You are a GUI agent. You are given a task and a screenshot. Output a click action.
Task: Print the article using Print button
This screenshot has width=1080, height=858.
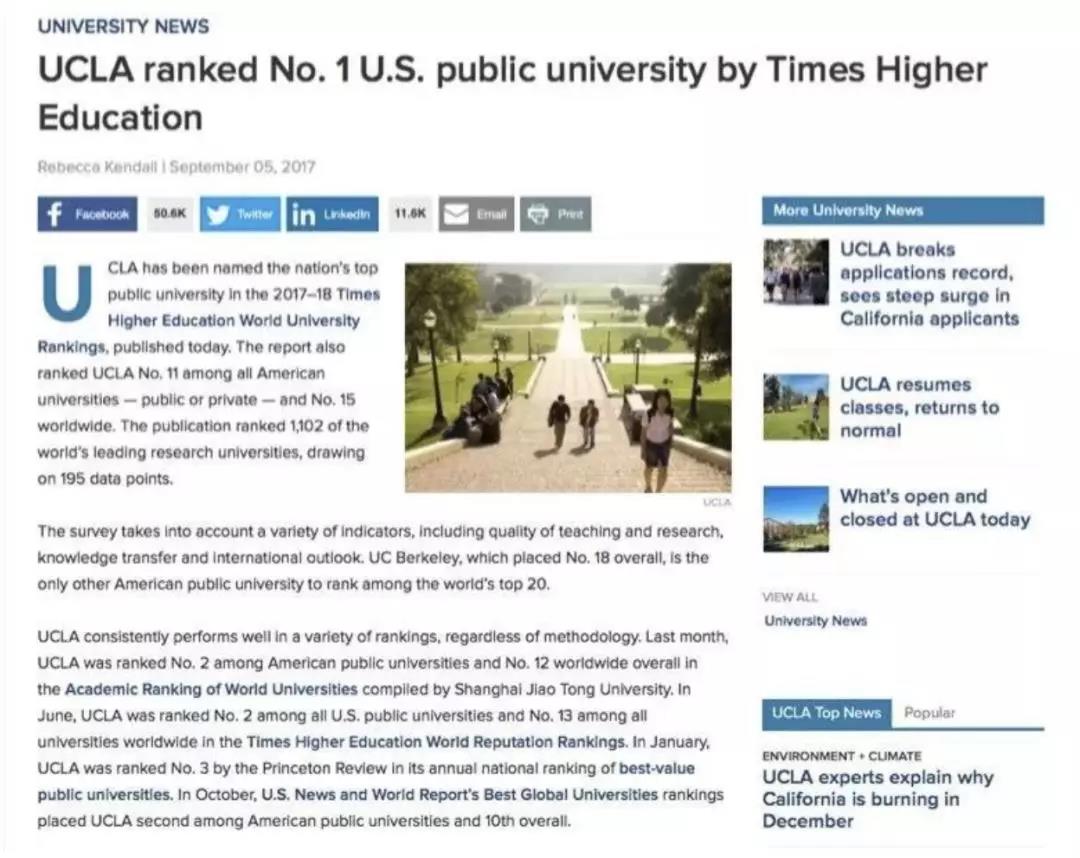pyautogui.click(x=555, y=214)
